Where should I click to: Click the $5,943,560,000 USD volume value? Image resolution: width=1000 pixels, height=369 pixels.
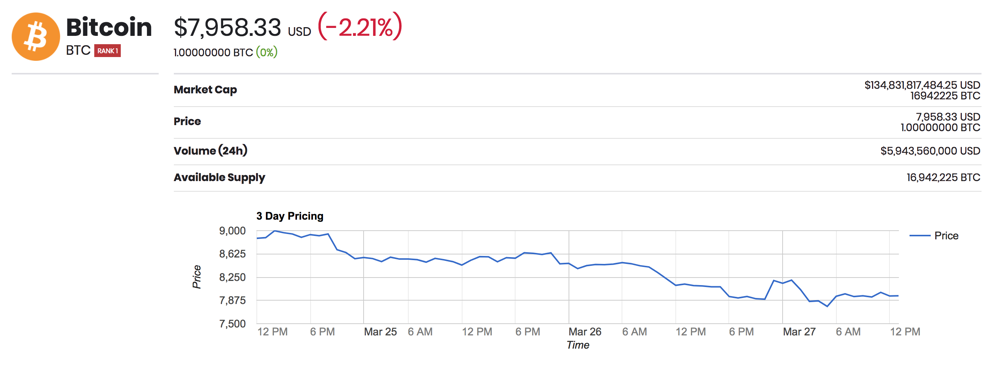tap(929, 151)
